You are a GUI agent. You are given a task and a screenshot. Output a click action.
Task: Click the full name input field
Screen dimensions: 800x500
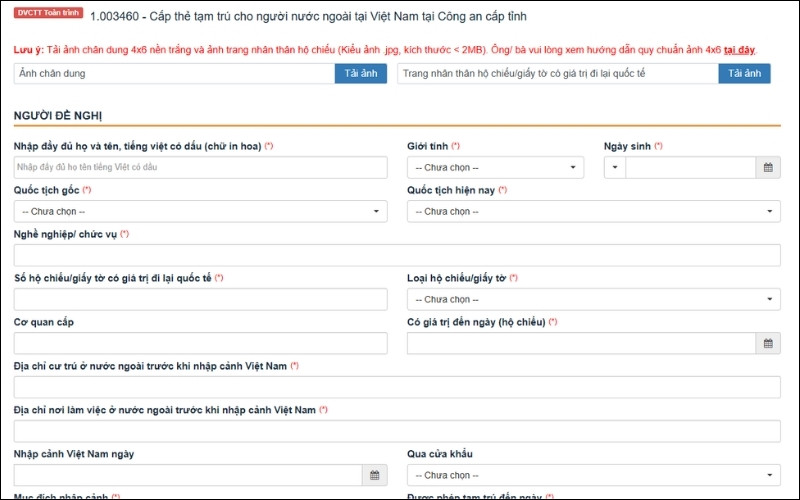click(x=200, y=168)
